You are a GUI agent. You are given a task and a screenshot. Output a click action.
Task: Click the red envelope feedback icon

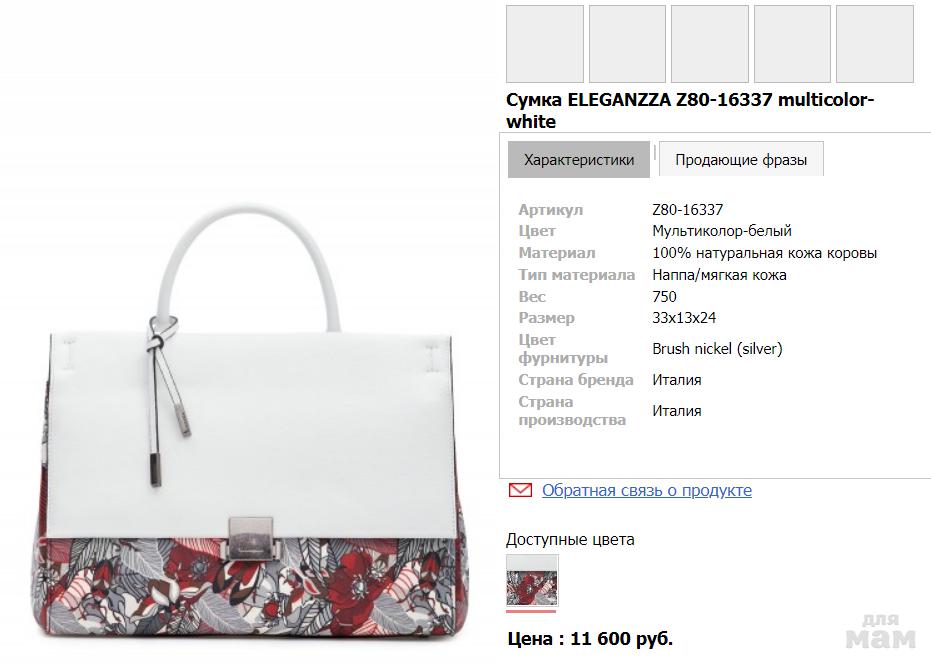[520, 490]
